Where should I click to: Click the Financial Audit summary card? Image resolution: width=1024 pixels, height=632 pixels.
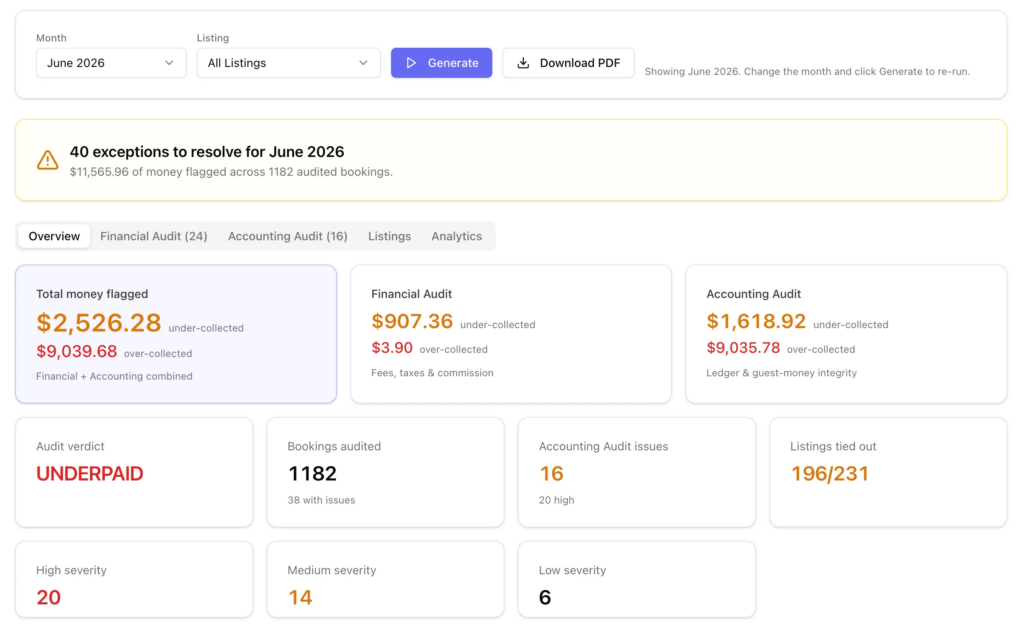coord(511,334)
